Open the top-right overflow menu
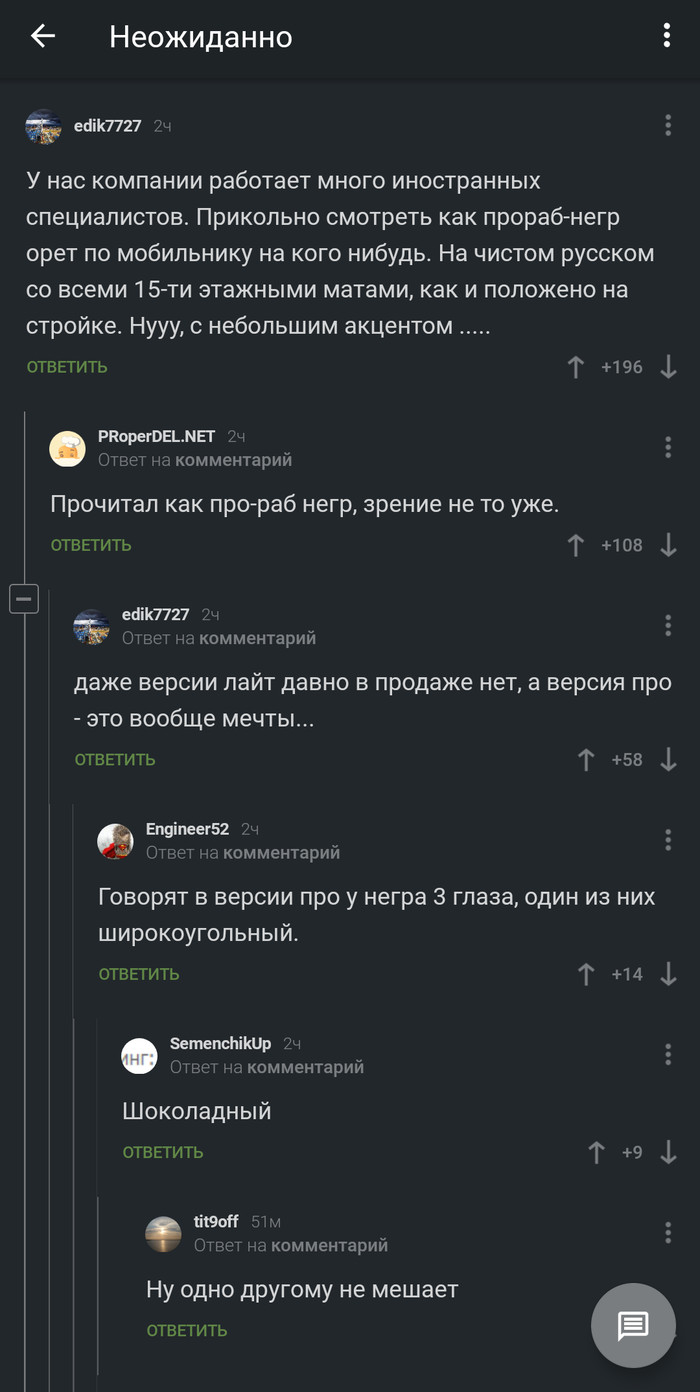This screenshot has height=1392, width=700. [666, 37]
